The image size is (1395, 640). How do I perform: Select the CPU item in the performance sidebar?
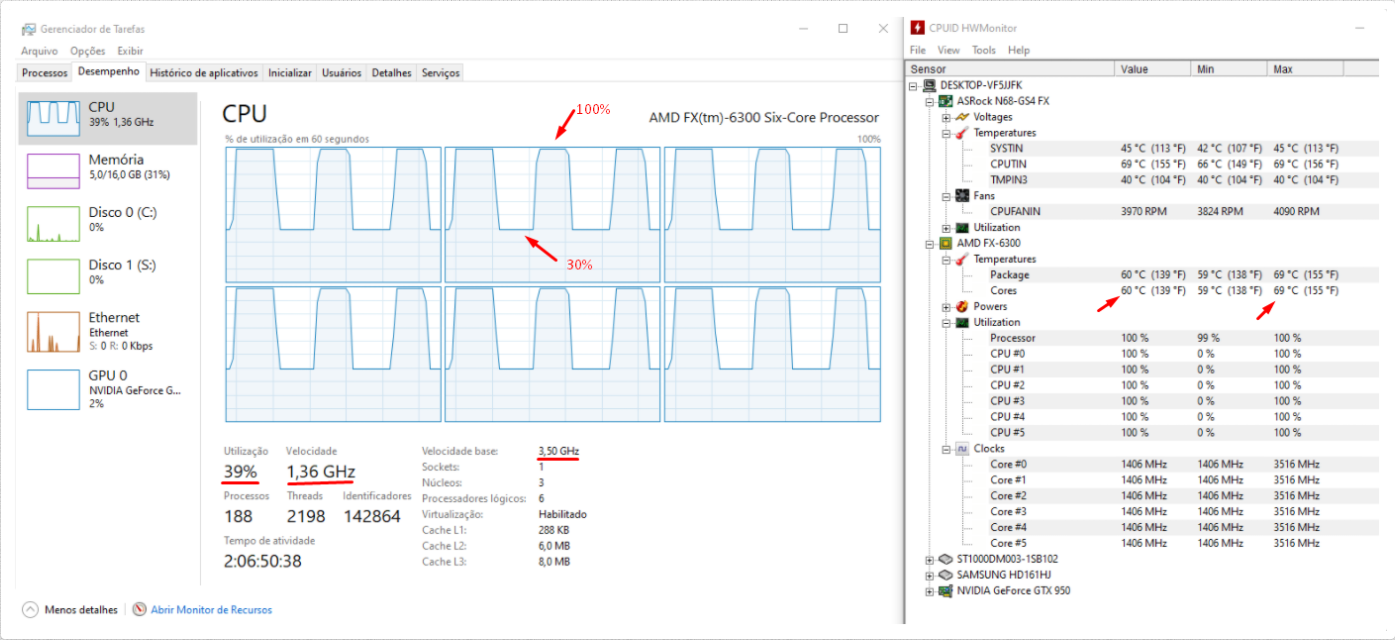[x=108, y=118]
